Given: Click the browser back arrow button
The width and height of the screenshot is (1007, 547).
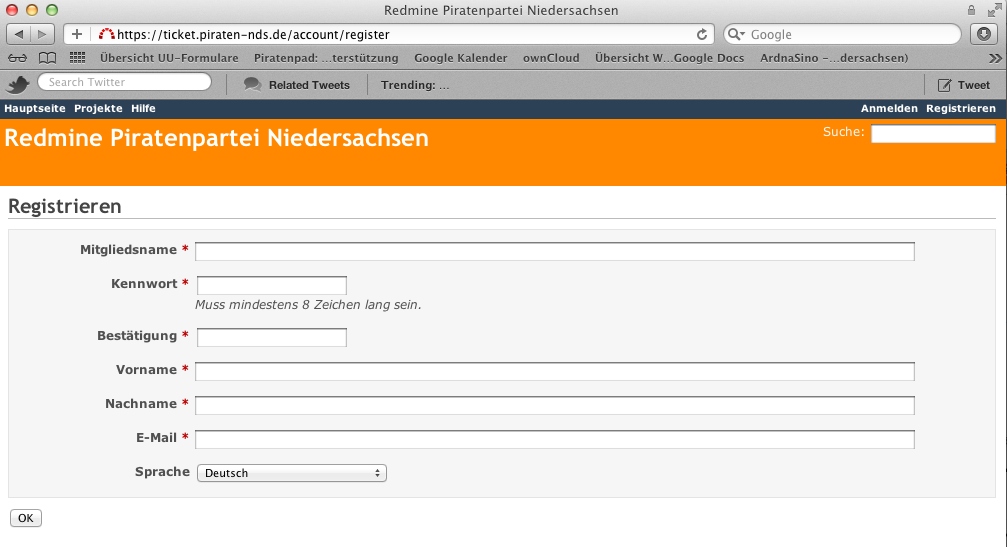Looking at the screenshot, I should 19,34.
